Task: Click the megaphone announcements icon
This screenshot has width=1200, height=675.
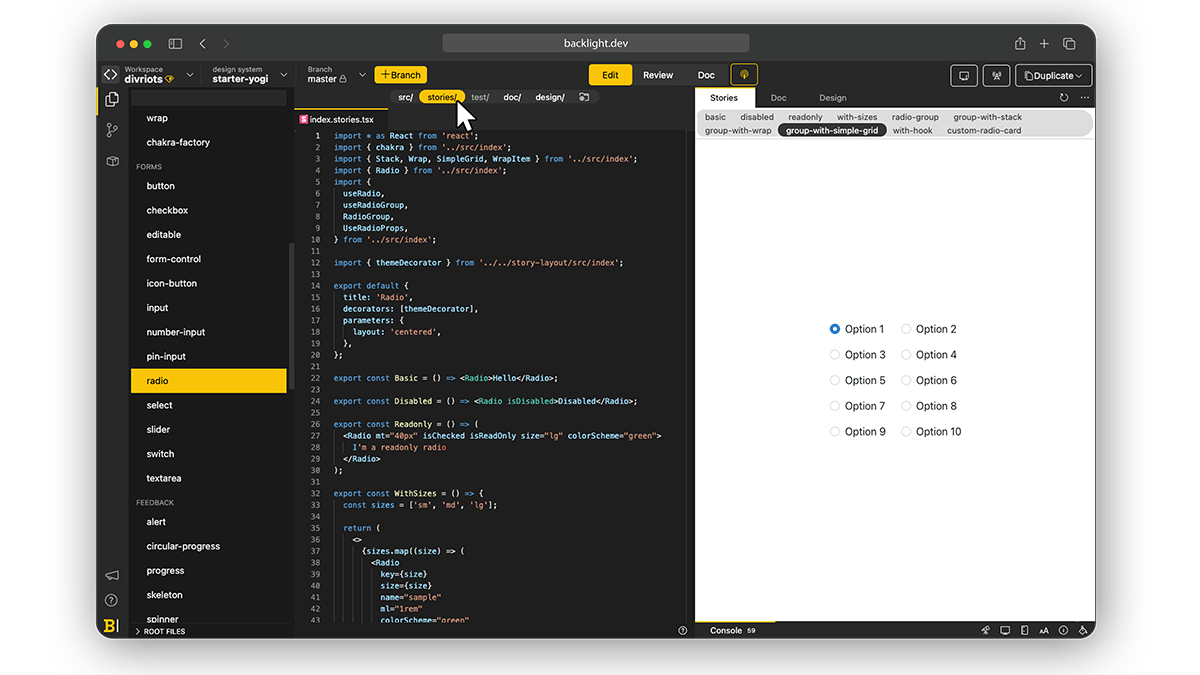Action: (111, 575)
